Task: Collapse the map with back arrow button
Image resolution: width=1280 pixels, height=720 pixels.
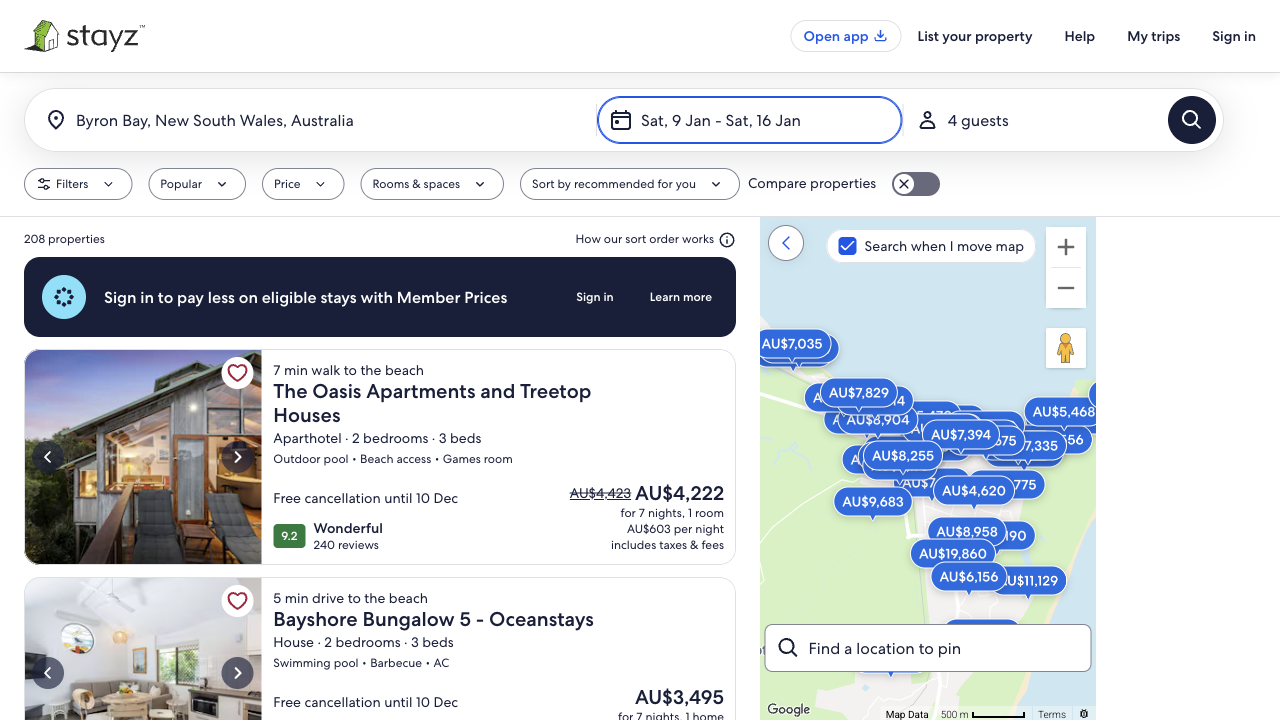Action: click(786, 243)
